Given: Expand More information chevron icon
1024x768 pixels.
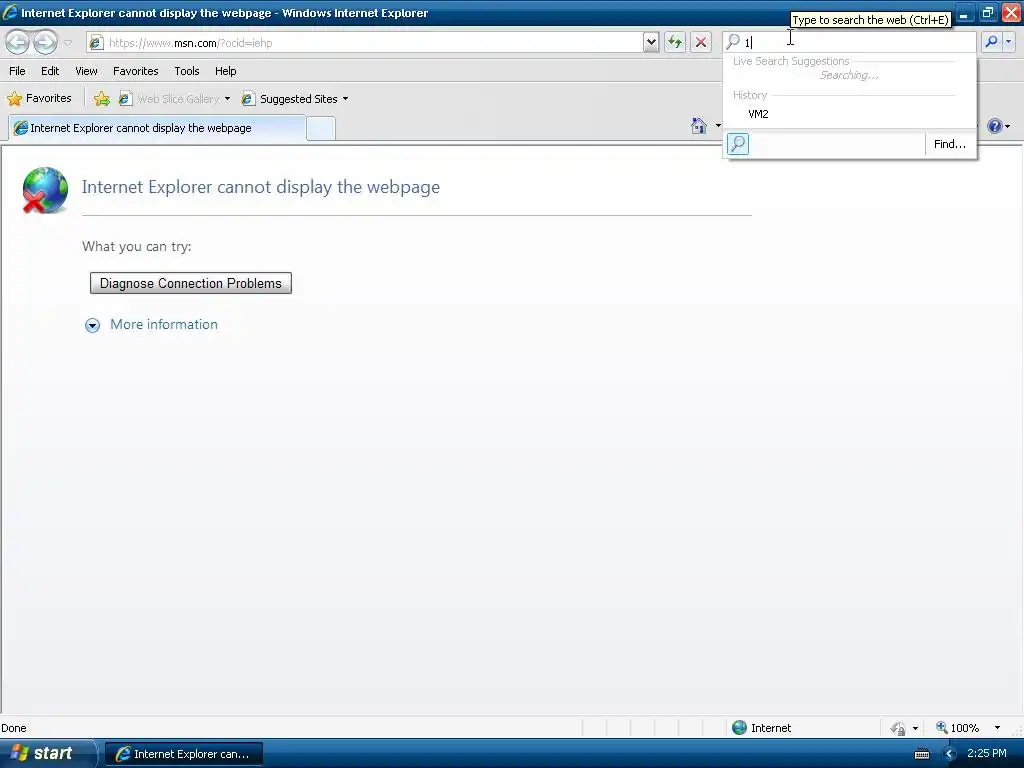Looking at the screenshot, I should tap(93, 325).
